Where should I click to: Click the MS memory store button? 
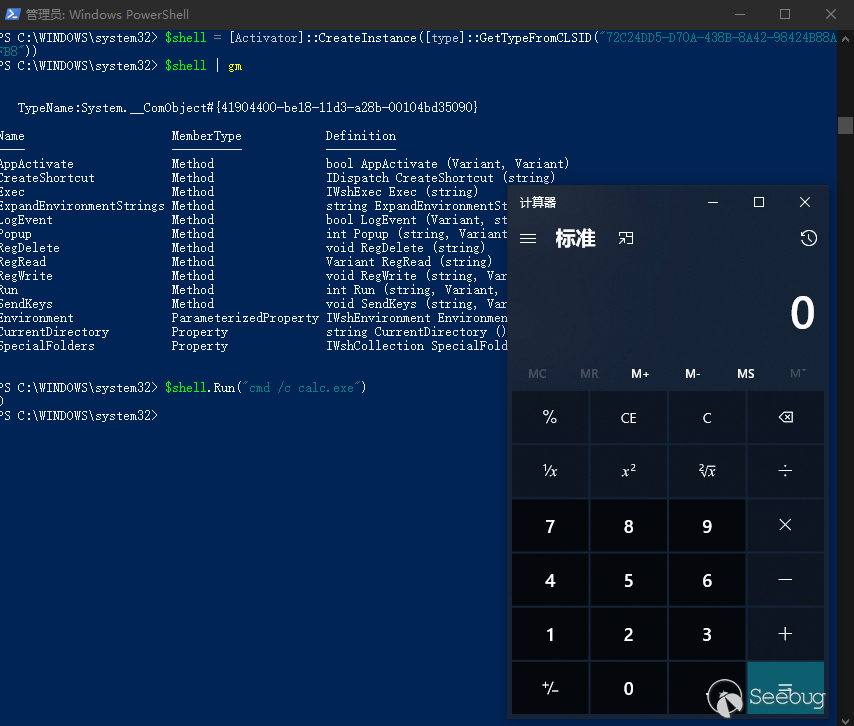746,374
